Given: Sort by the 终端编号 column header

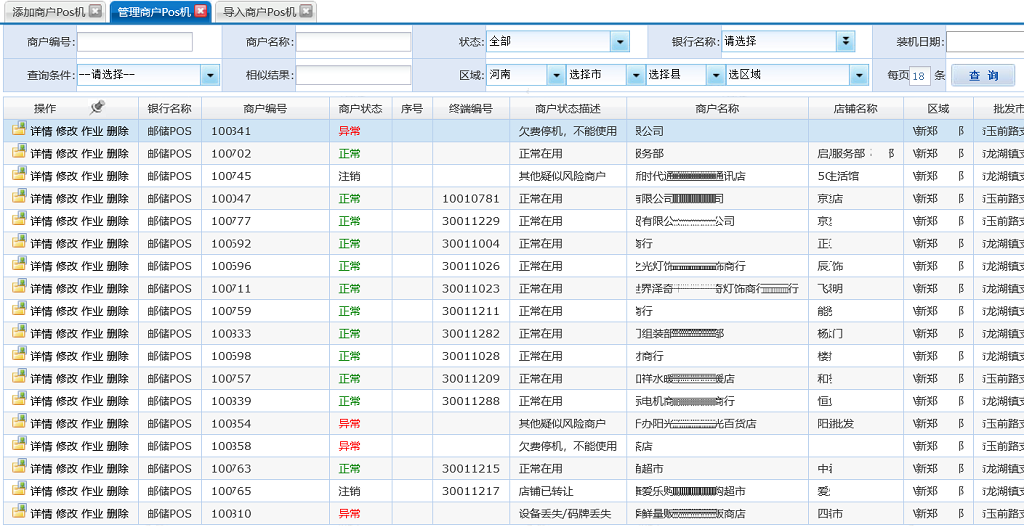Looking at the screenshot, I should coord(471,108).
